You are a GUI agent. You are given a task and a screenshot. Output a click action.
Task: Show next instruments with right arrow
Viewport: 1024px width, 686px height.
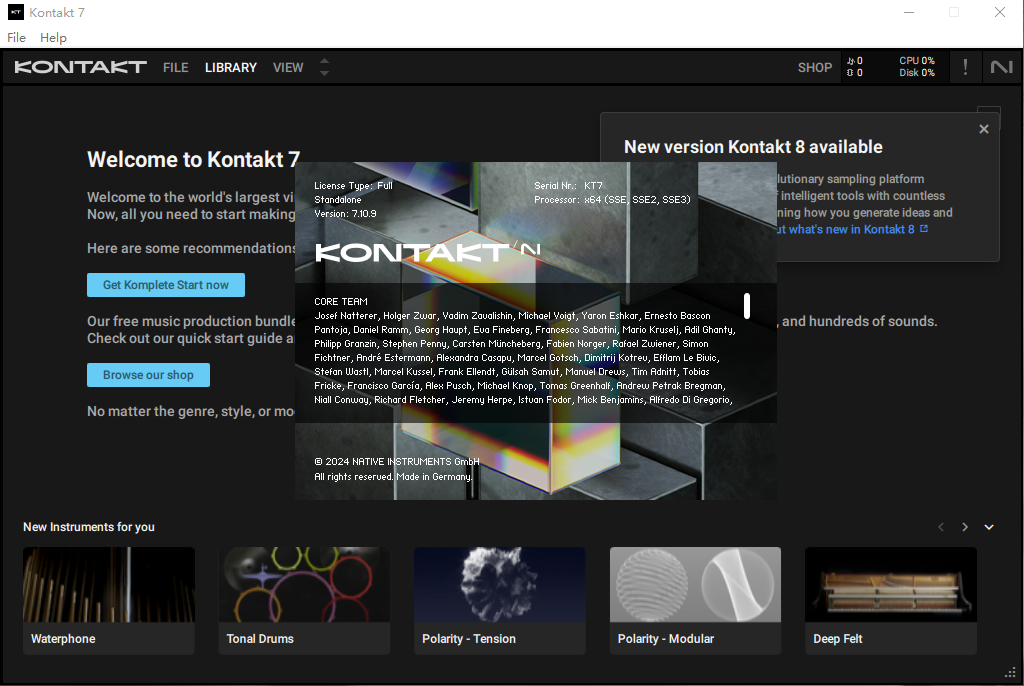pyautogui.click(x=965, y=527)
